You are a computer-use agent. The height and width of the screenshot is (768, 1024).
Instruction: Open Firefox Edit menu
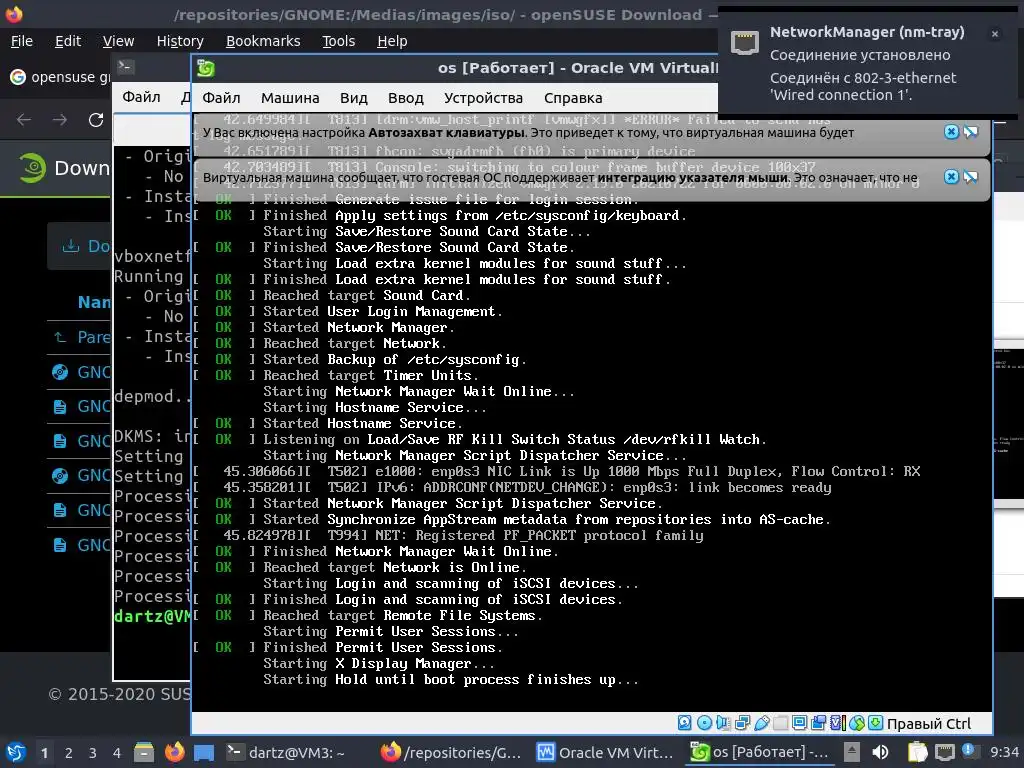pos(68,41)
